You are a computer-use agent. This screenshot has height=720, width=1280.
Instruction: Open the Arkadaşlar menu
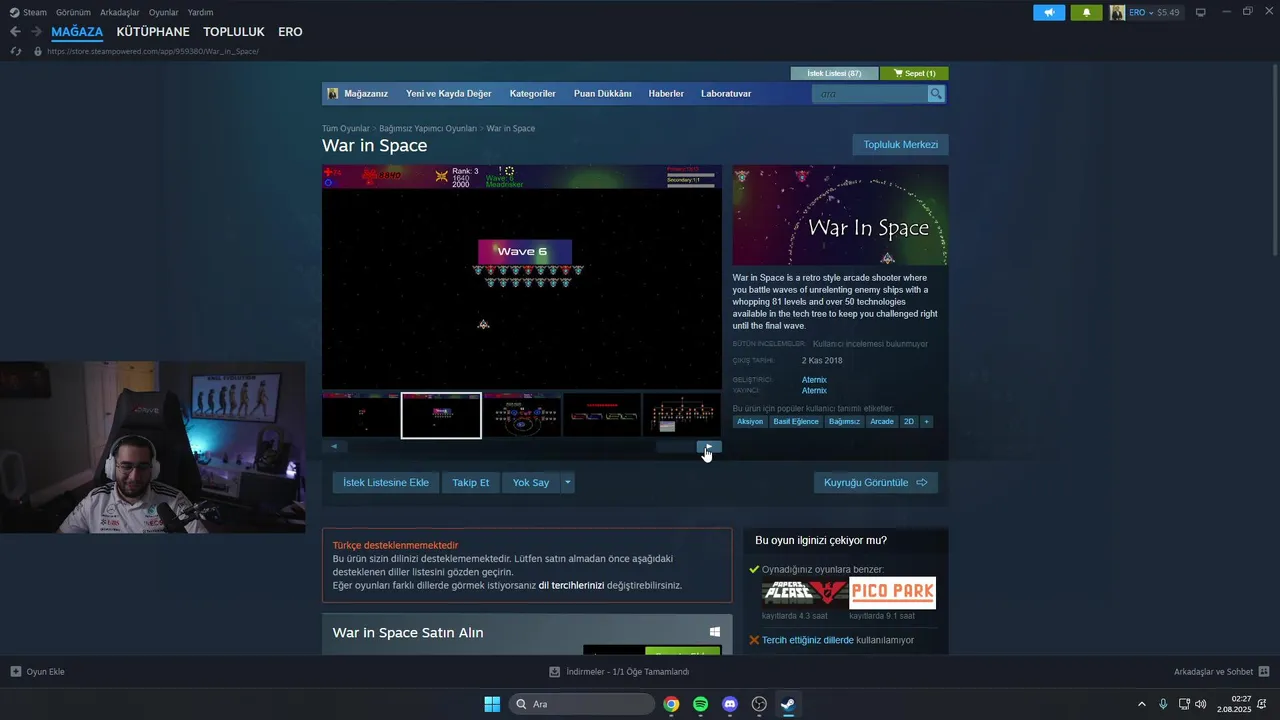[120, 12]
